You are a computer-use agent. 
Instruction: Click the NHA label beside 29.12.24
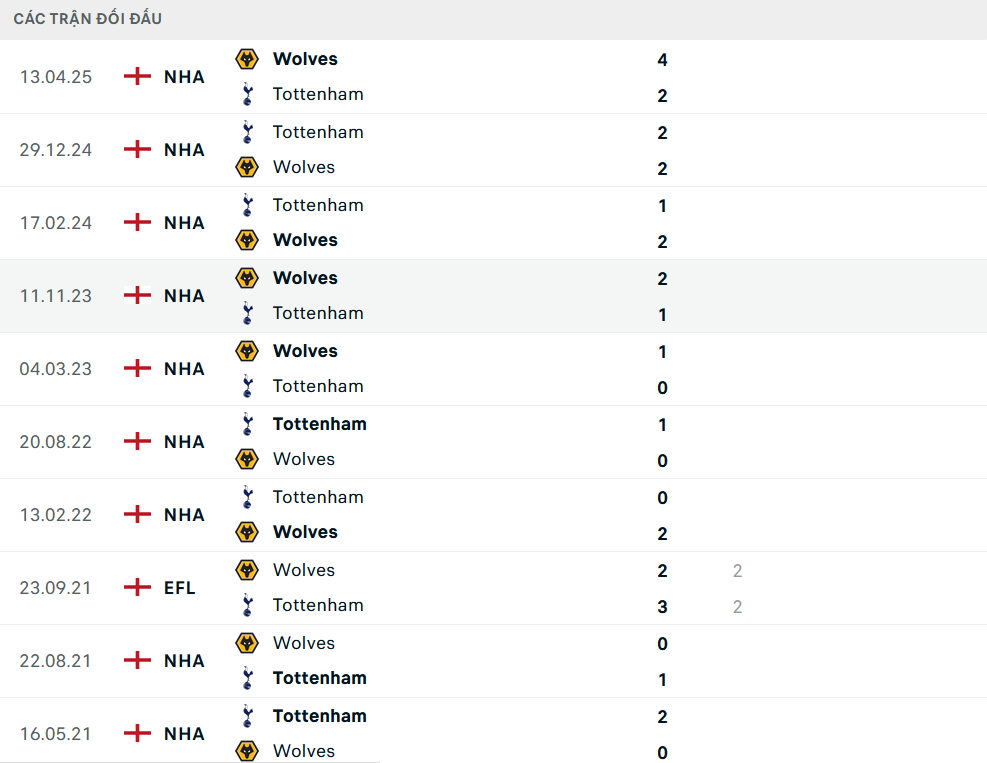click(184, 150)
